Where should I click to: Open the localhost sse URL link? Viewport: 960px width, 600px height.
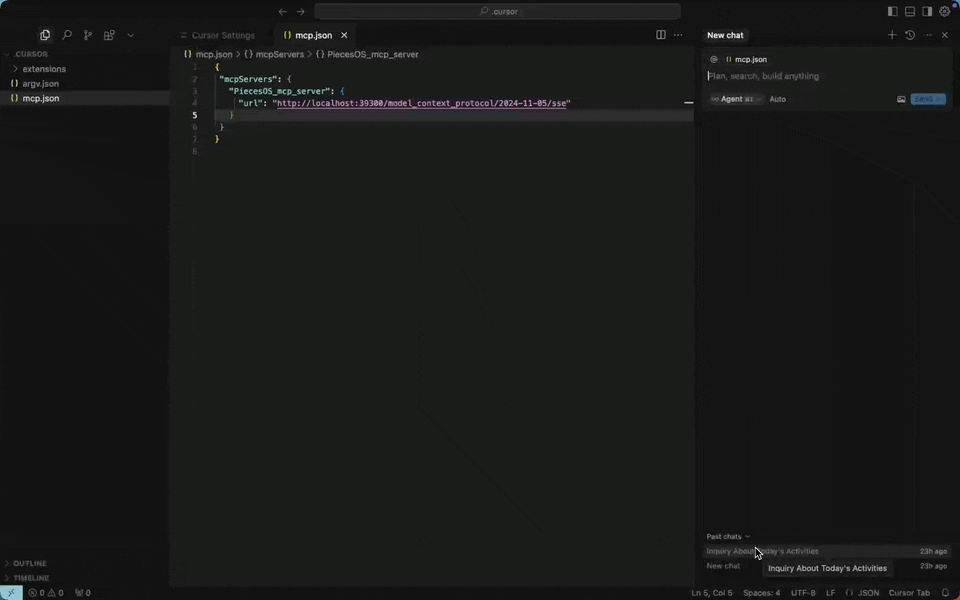click(421, 103)
